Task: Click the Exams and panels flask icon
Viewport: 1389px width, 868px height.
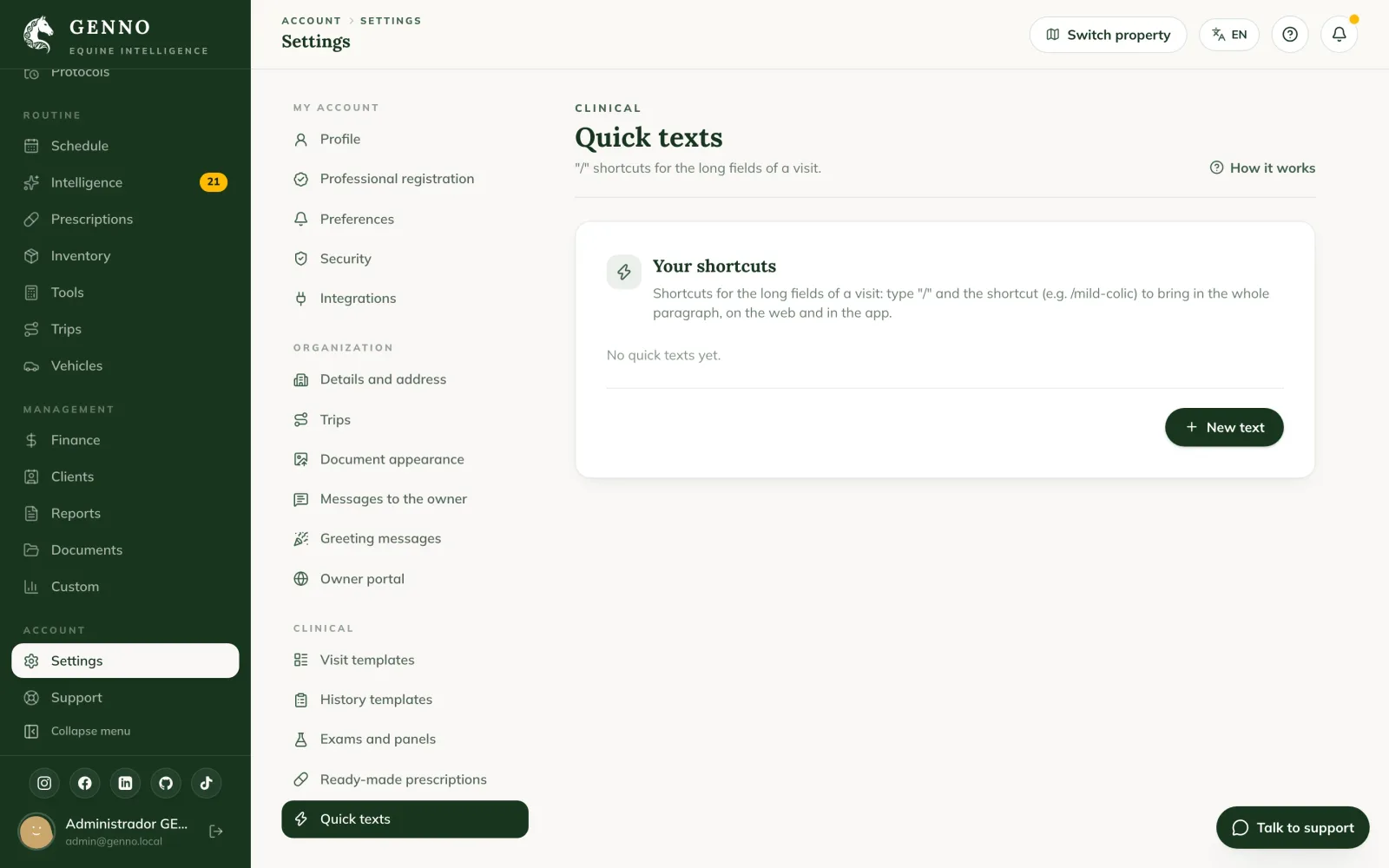Action: pos(301,740)
